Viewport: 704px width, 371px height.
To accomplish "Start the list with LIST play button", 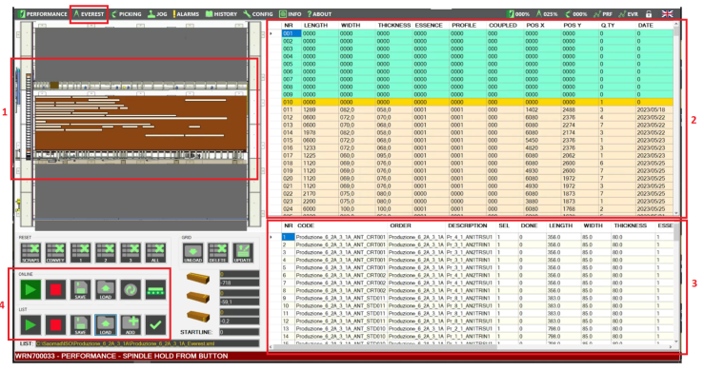I will 31,325.
